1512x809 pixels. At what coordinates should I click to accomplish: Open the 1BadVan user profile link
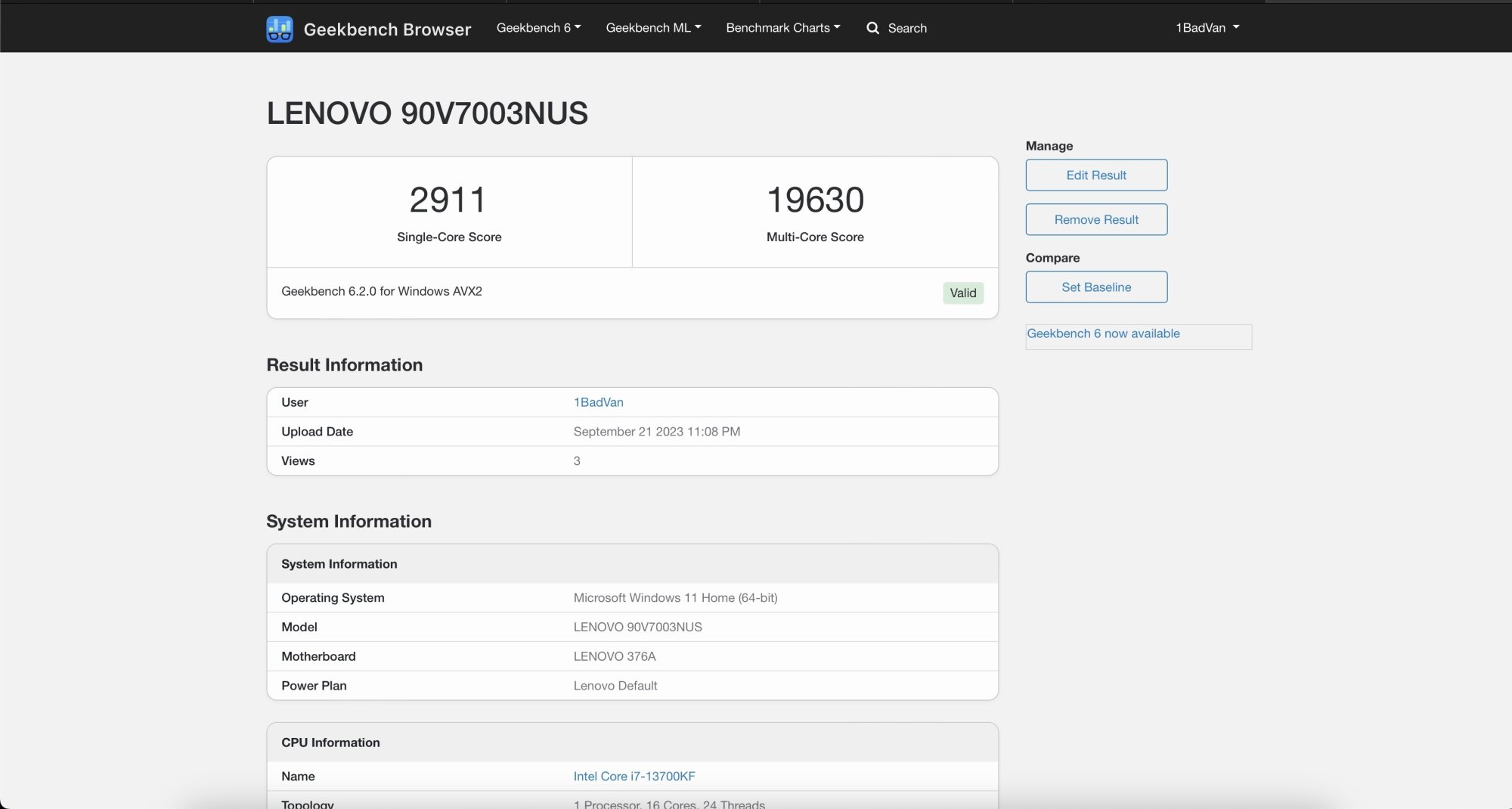(598, 402)
